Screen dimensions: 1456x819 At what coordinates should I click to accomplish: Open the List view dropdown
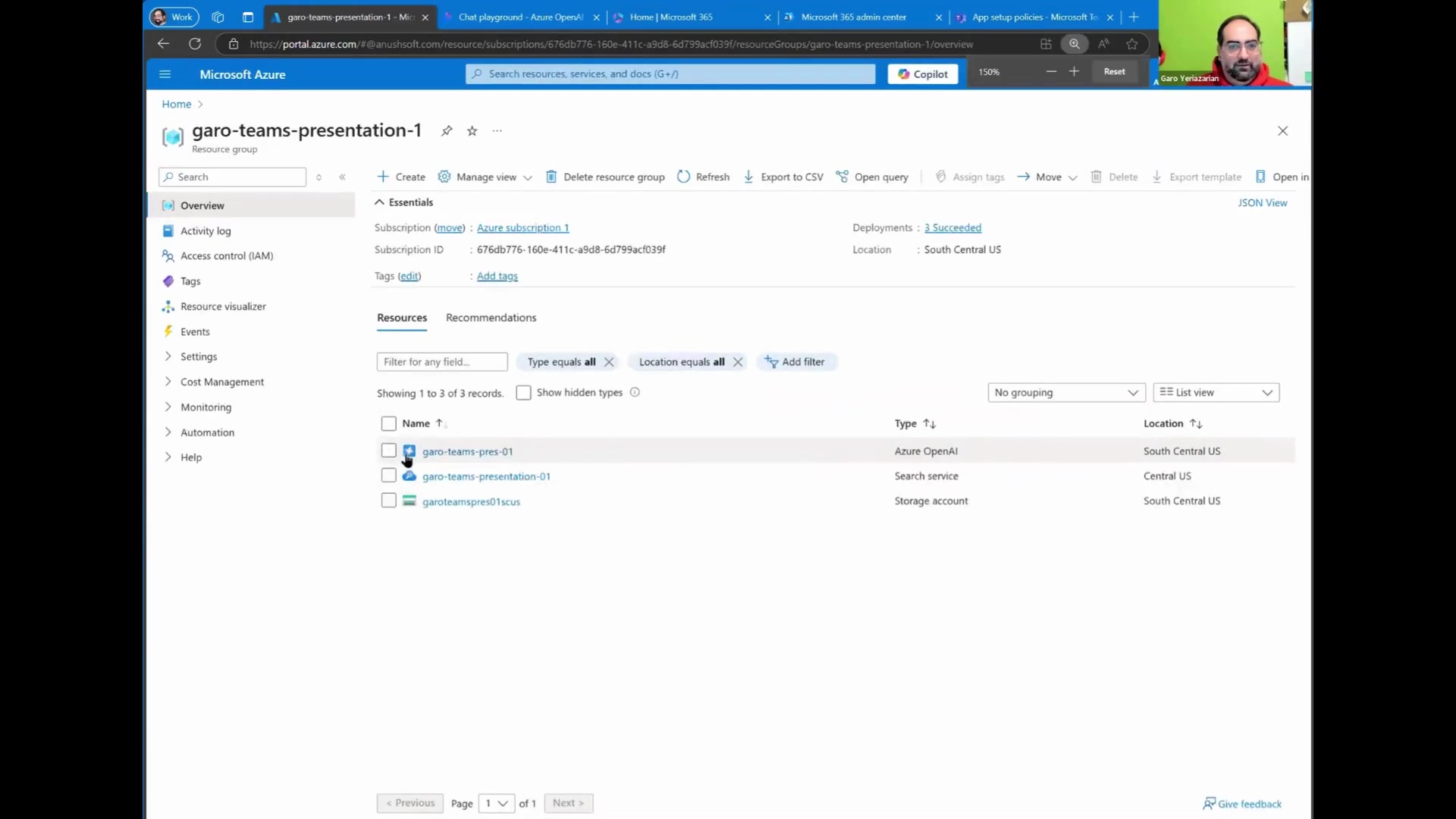[1216, 393]
